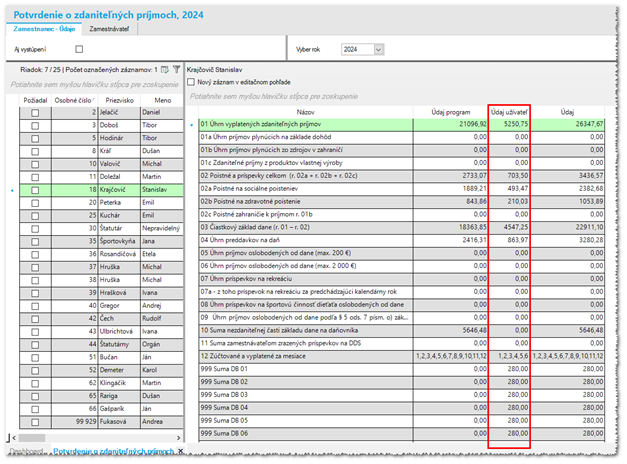Click total value 26347,67 in Údaj column
Screen dimensions: 627x464
[567, 125]
